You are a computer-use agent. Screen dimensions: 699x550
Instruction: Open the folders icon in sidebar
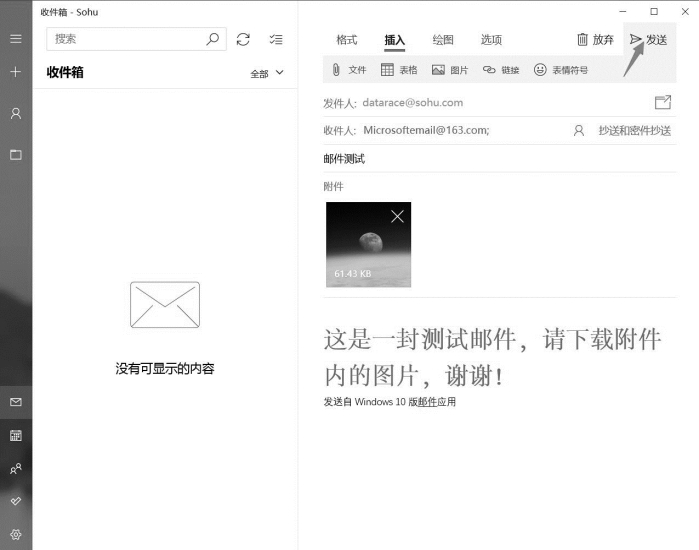[x=16, y=155]
